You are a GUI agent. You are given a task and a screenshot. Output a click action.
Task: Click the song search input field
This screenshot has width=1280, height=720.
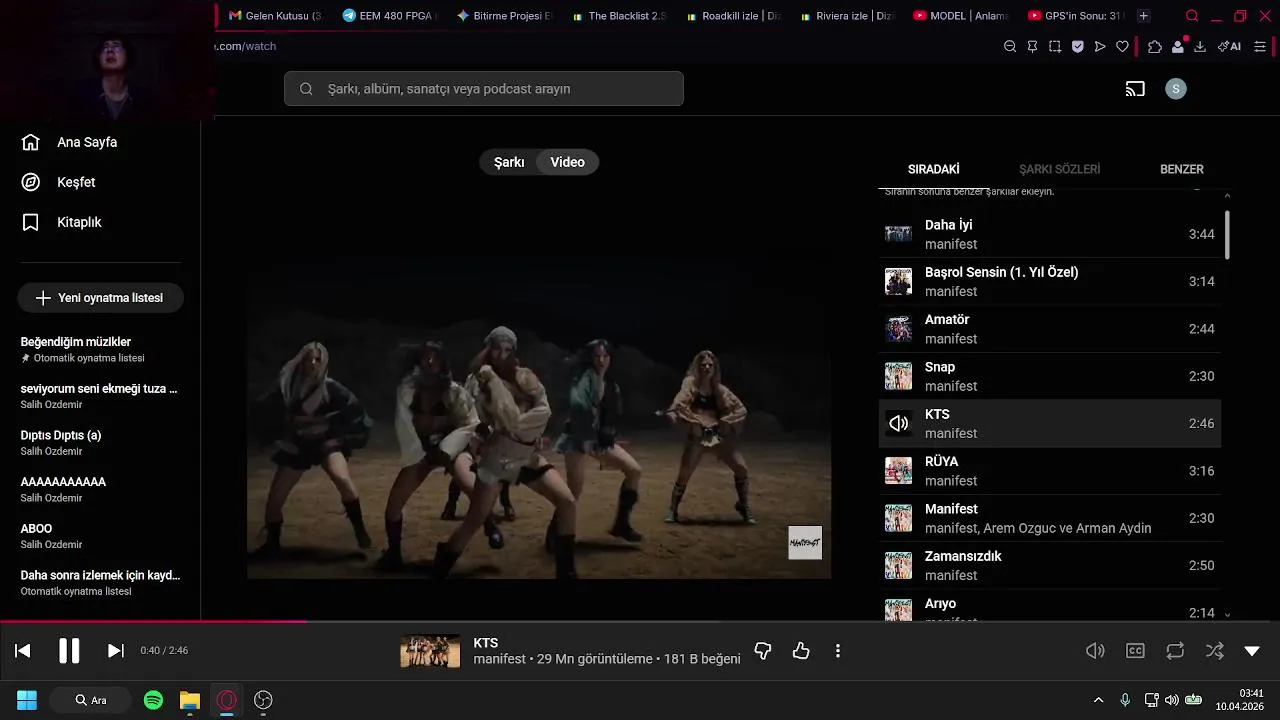coord(484,89)
